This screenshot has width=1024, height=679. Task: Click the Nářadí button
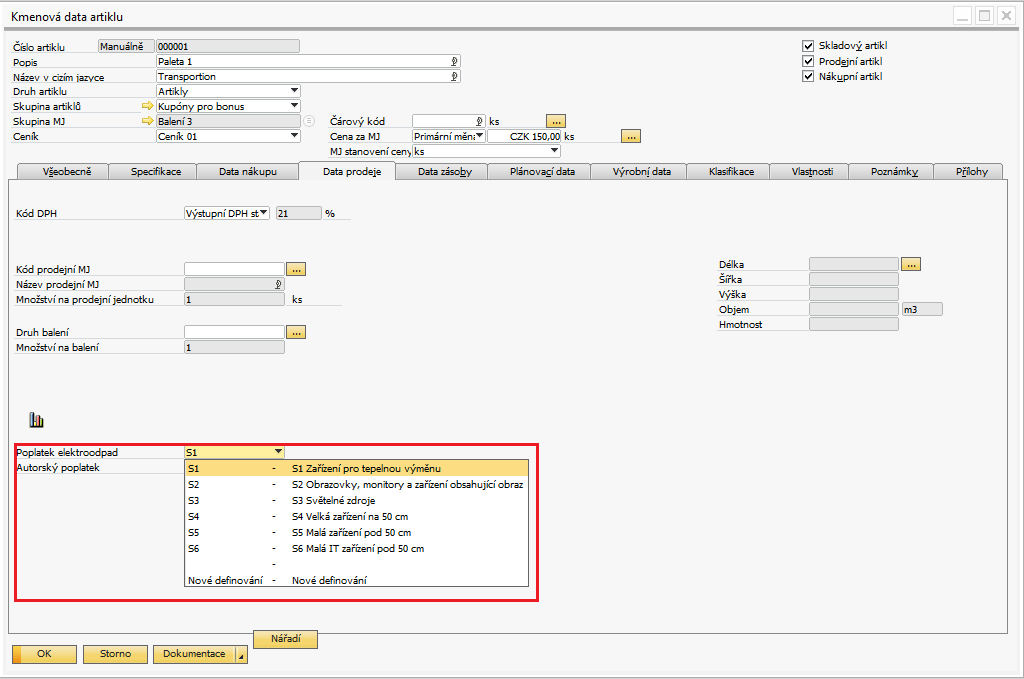coord(285,639)
